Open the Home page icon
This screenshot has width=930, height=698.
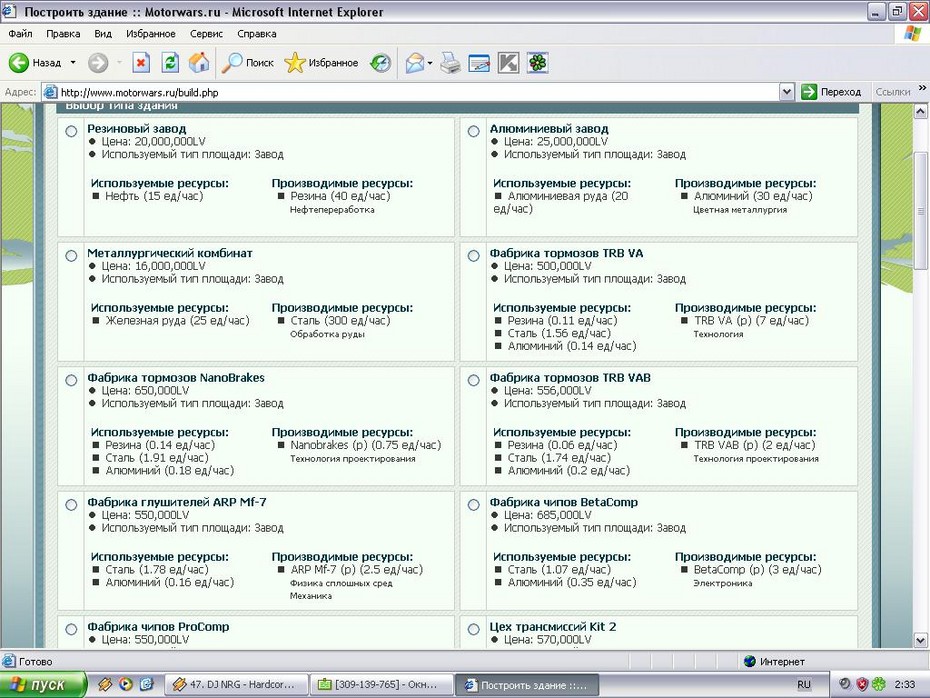point(199,62)
